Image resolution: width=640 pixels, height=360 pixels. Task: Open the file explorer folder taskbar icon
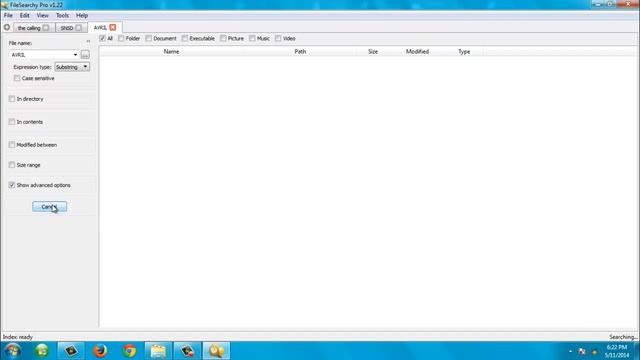click(158, 351)
